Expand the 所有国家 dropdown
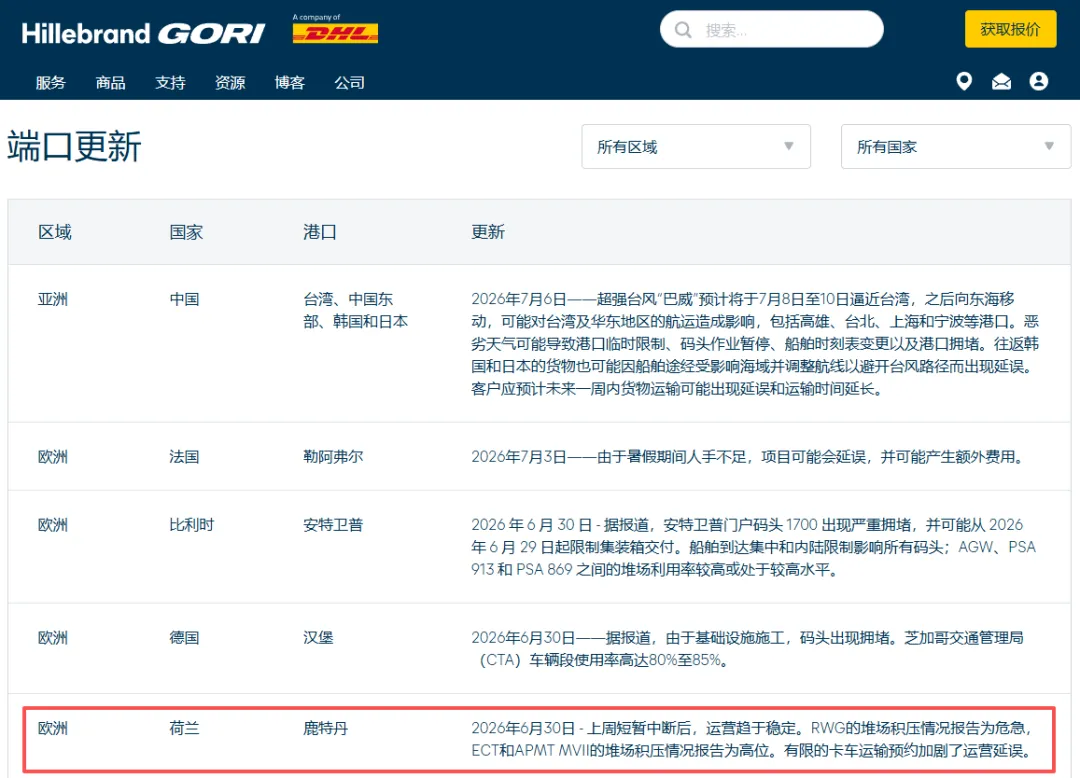 pos(956,147)
